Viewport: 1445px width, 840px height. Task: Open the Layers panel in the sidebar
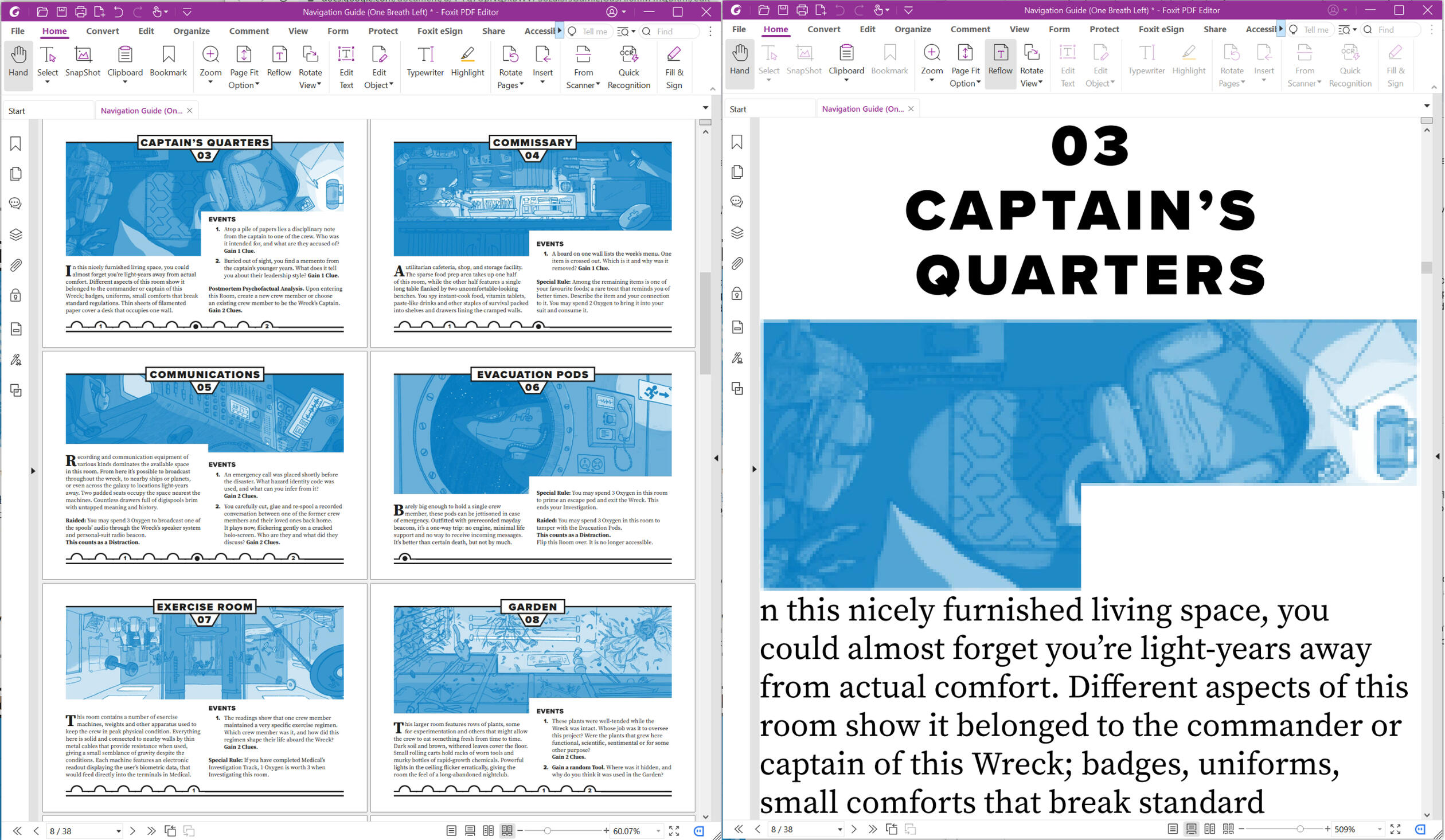pyautogui.click(x=15, y=234)
